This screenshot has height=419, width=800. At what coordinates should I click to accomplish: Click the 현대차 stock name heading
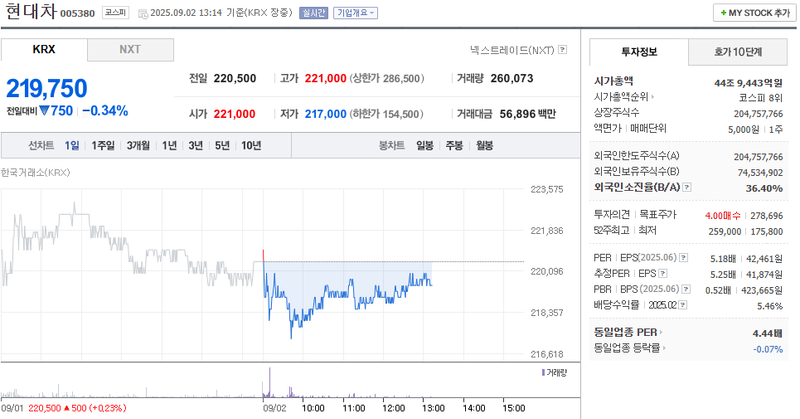[x=30, y=11]
